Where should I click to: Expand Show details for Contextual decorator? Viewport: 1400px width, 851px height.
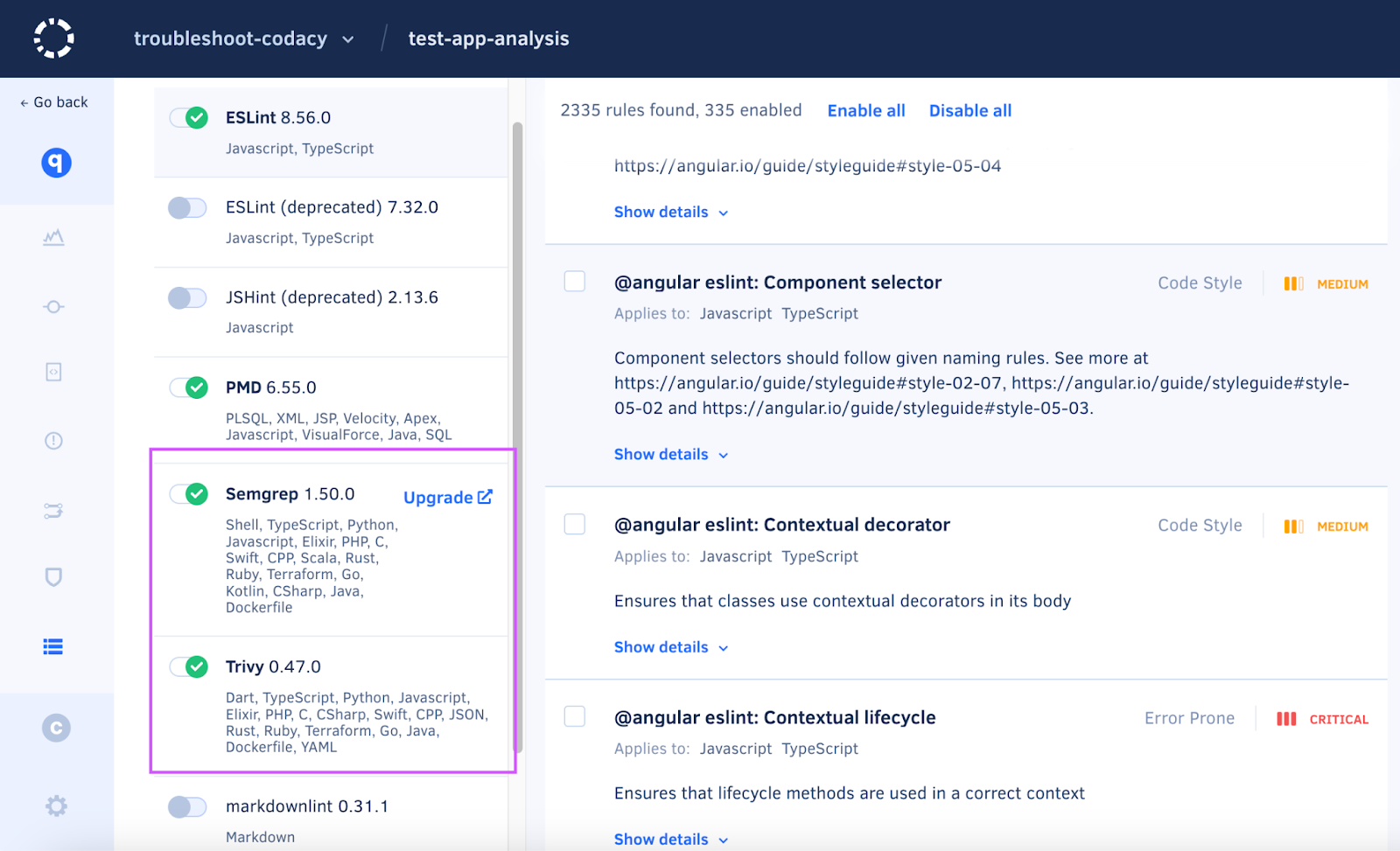[671, 647]
